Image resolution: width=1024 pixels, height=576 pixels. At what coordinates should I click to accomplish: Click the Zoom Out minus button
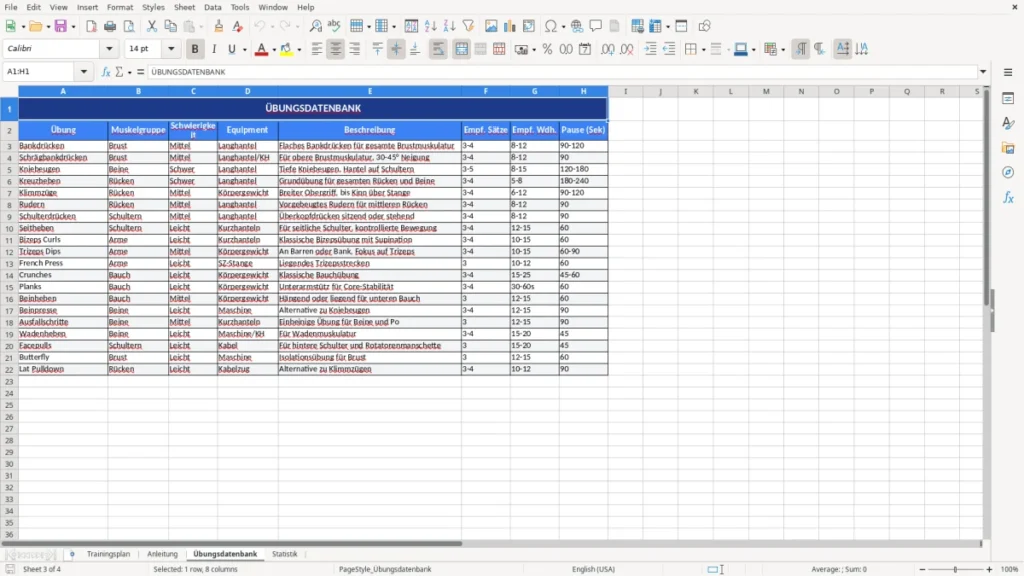point(922,569)
